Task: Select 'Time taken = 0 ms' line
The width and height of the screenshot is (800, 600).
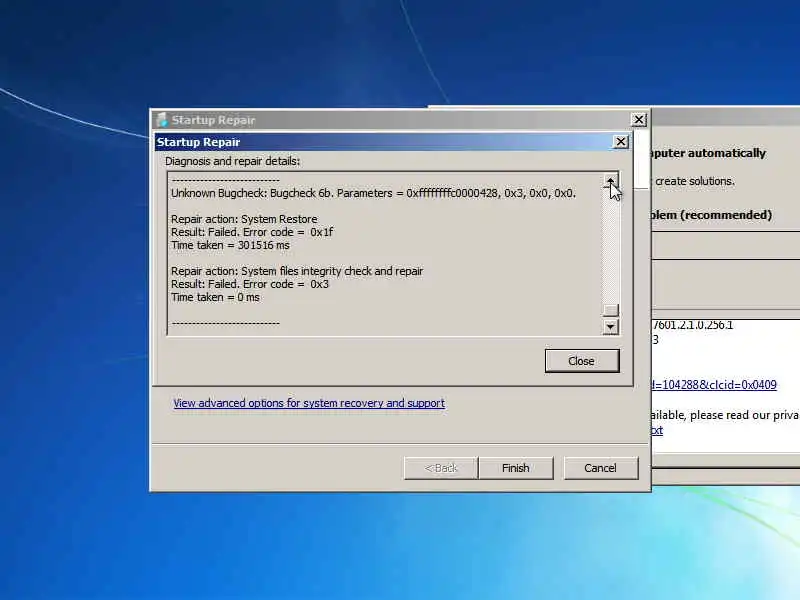Action: [215, 297]
